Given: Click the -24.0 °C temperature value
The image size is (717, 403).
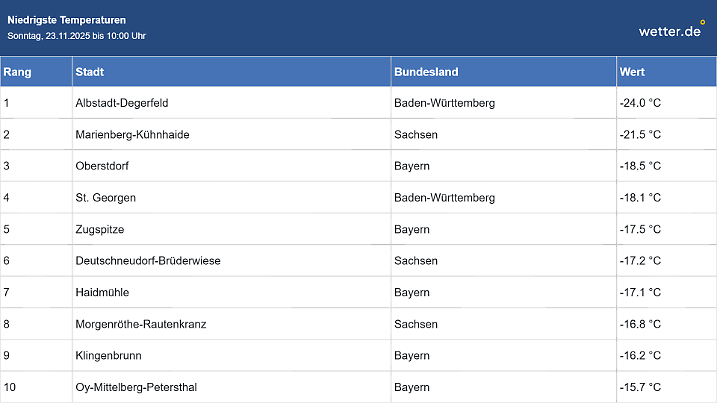Looking at the screenshot, I should coord(640,103).
